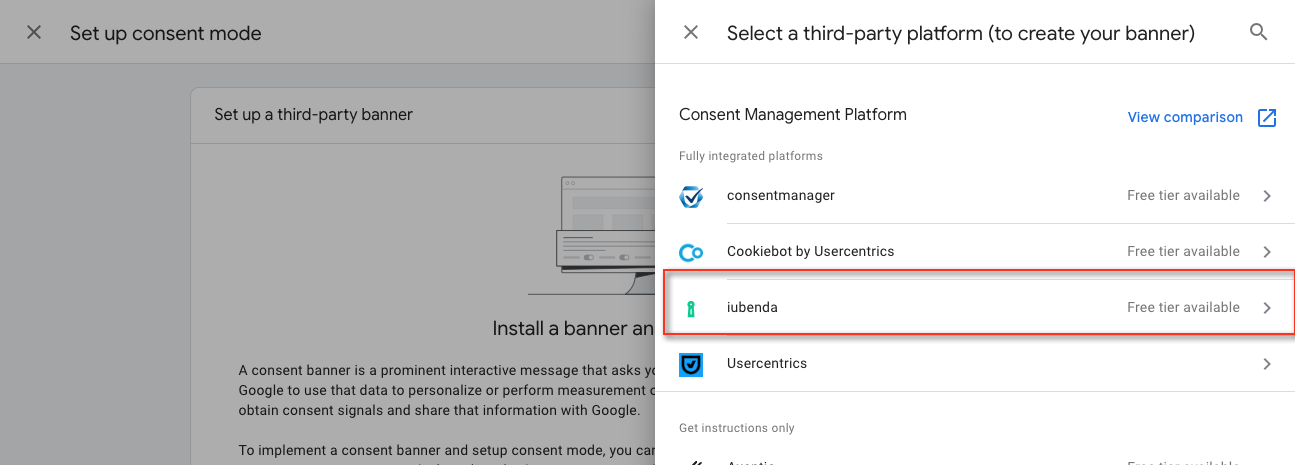This screenshot has height=465, width=1295.
Task: Open the View comparison link
Action: (x=1185, y=117)
